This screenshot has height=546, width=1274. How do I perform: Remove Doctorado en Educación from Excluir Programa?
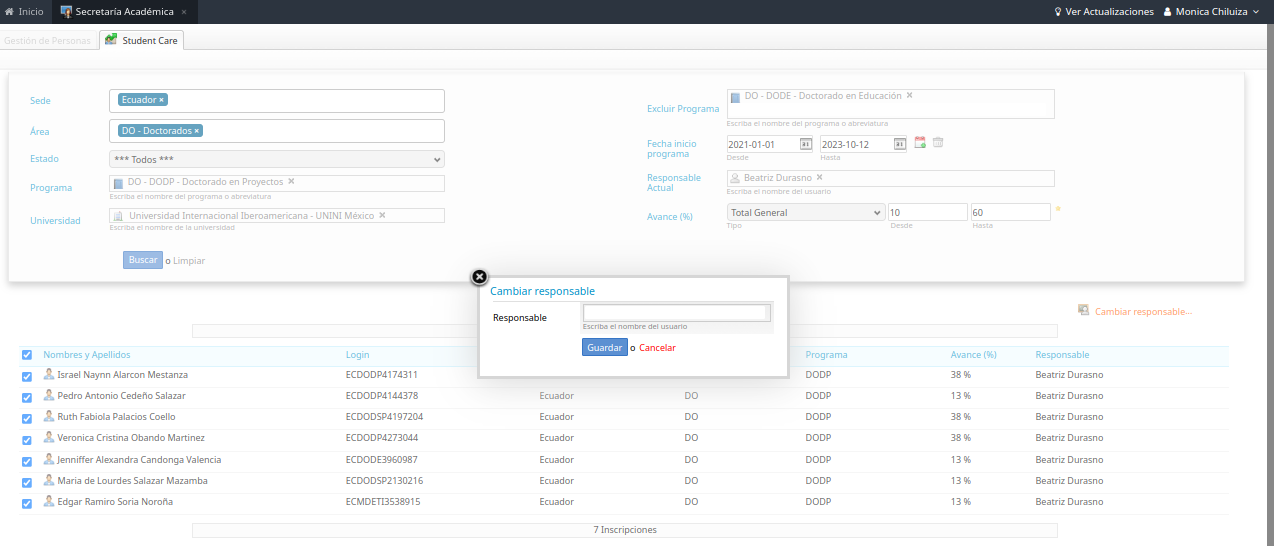pyautogui.click(x=909, y=96)
